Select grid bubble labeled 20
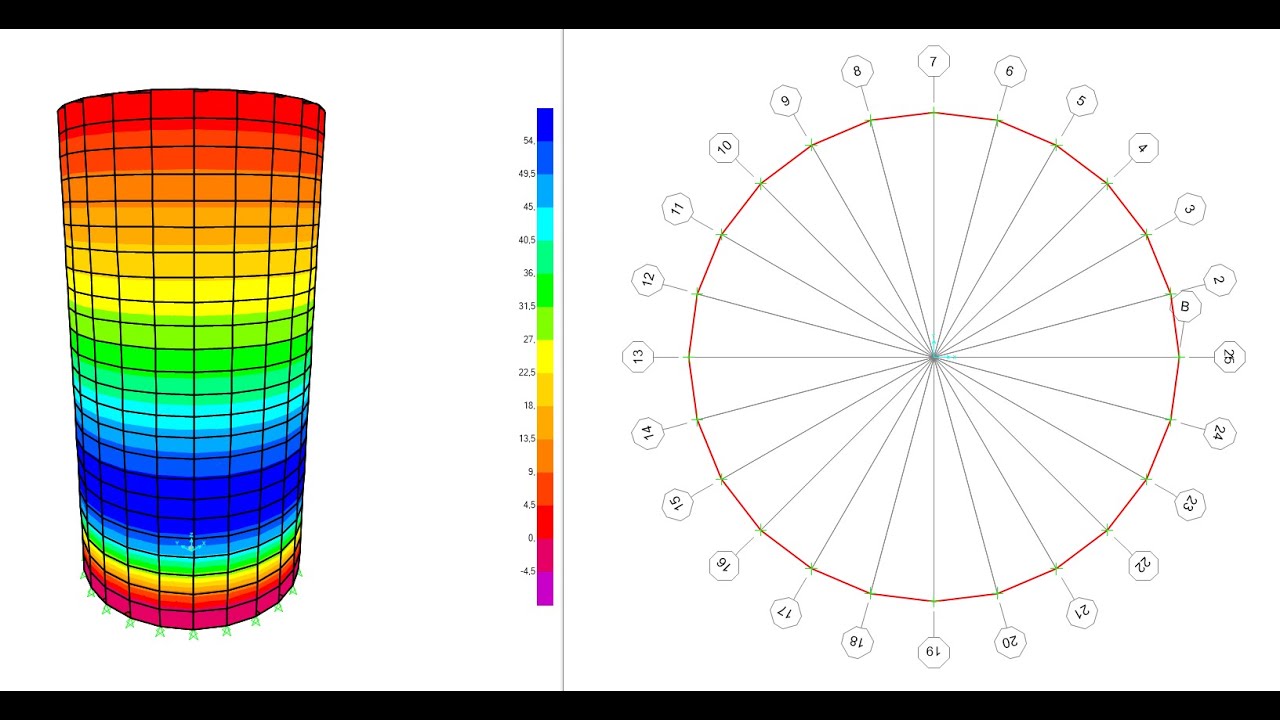This screenshot has height=720, width=1280. (1010, 642)
